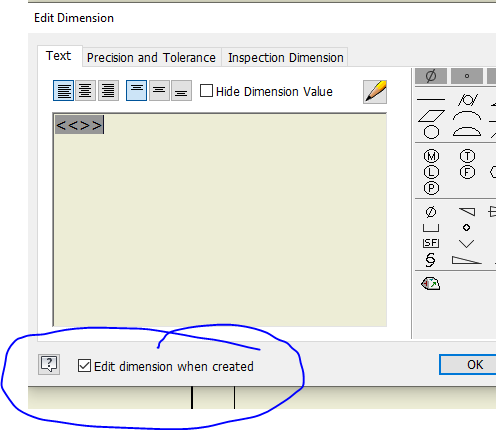Select left text justification icon

63,90
